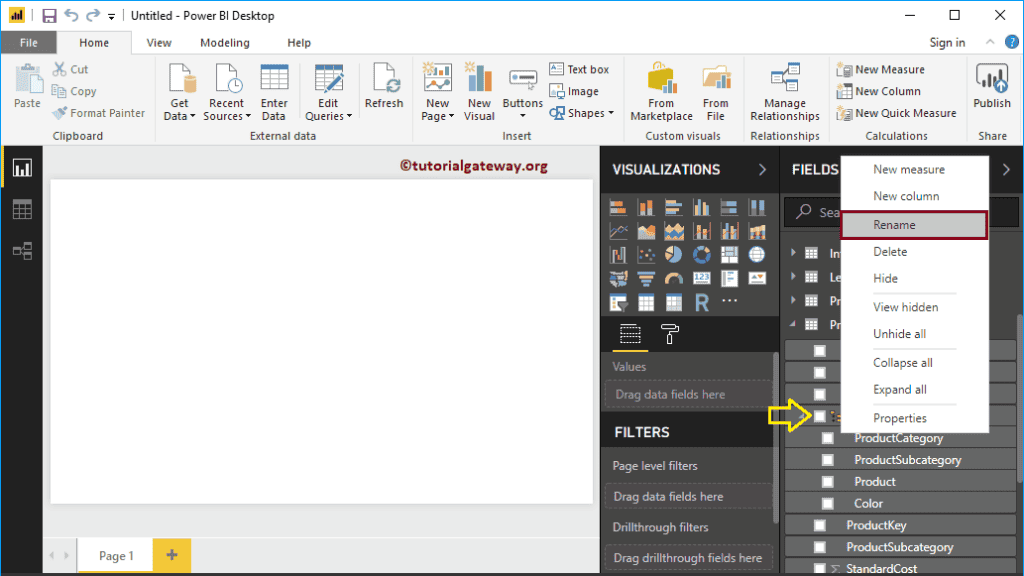Check the Color field checkbox
The image size is (1024, 576).
(x=827, y=504)
